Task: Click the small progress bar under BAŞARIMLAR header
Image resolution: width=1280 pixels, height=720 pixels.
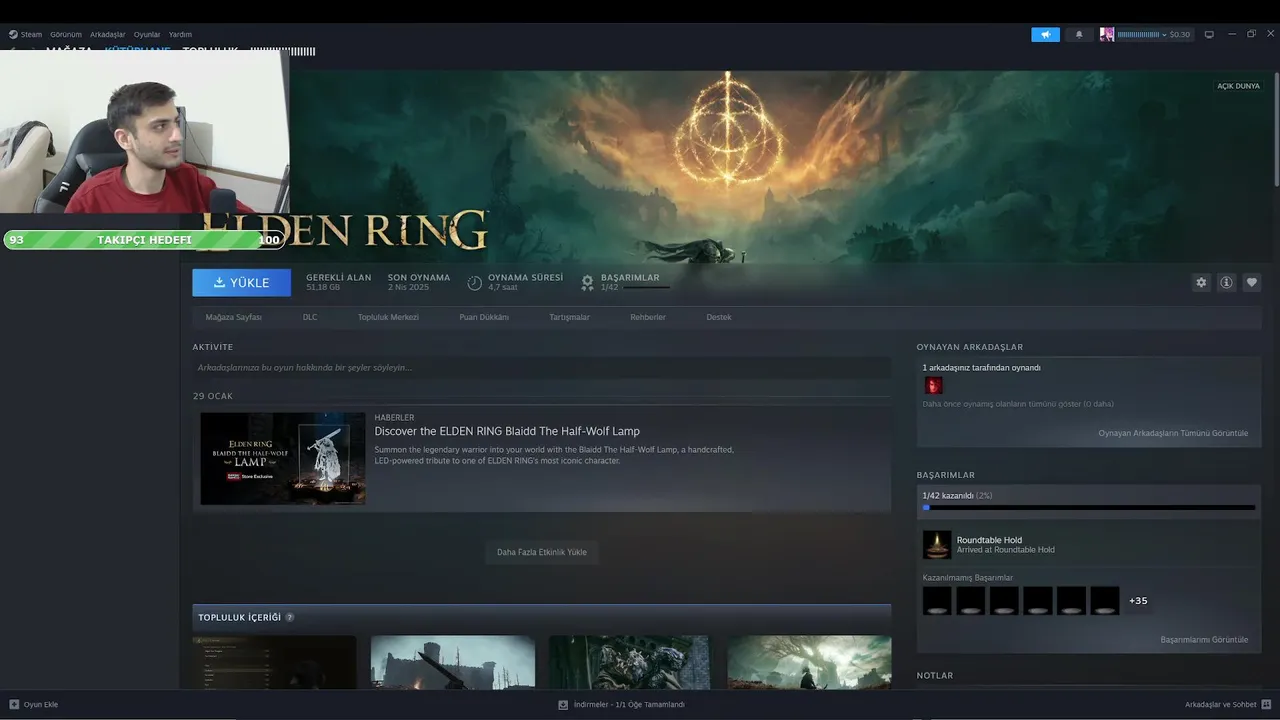Action: (646, 288)
